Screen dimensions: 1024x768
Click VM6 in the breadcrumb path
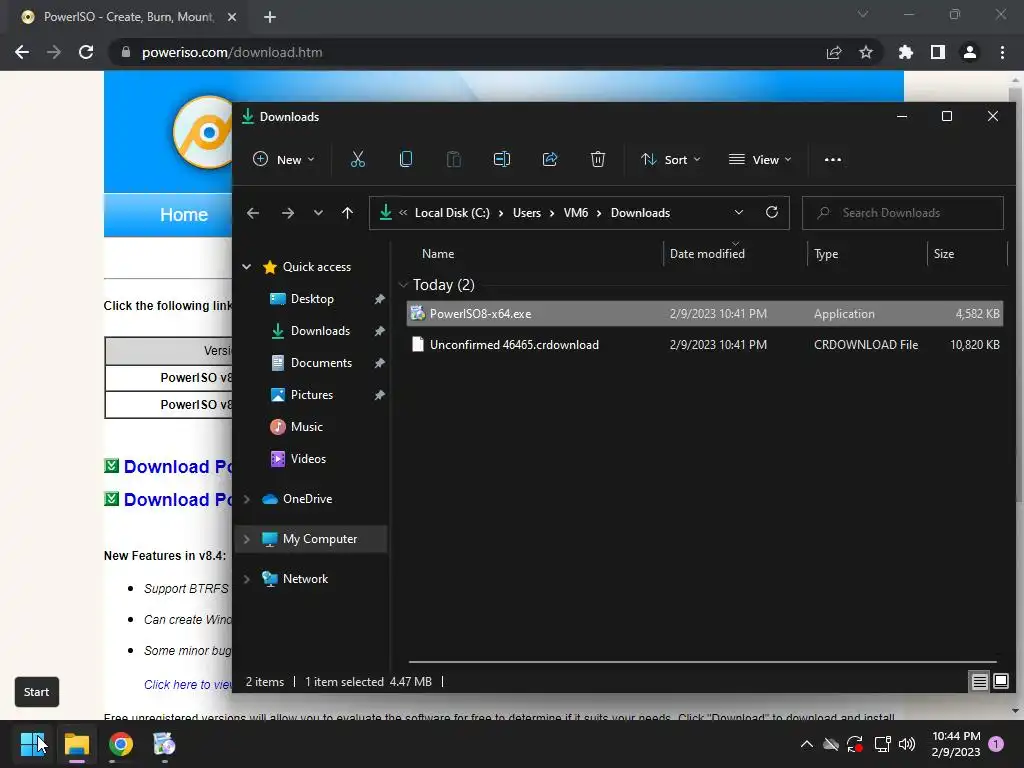pyautogui.click(x=575, y=213)
